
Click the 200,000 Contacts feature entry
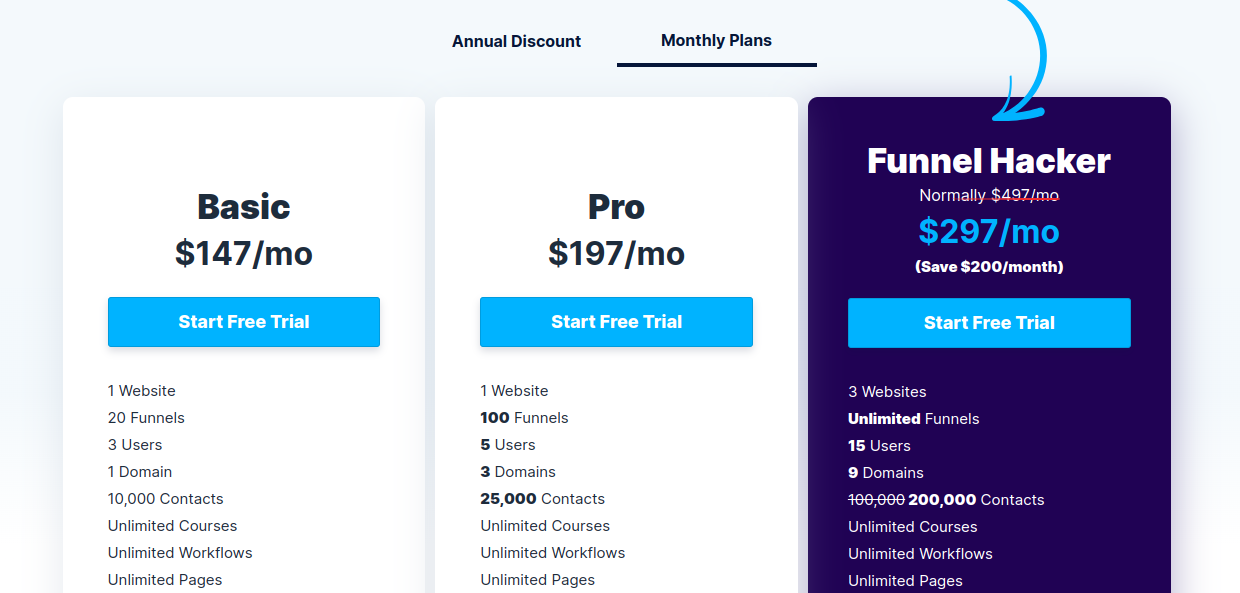click(x=944, y=499)
